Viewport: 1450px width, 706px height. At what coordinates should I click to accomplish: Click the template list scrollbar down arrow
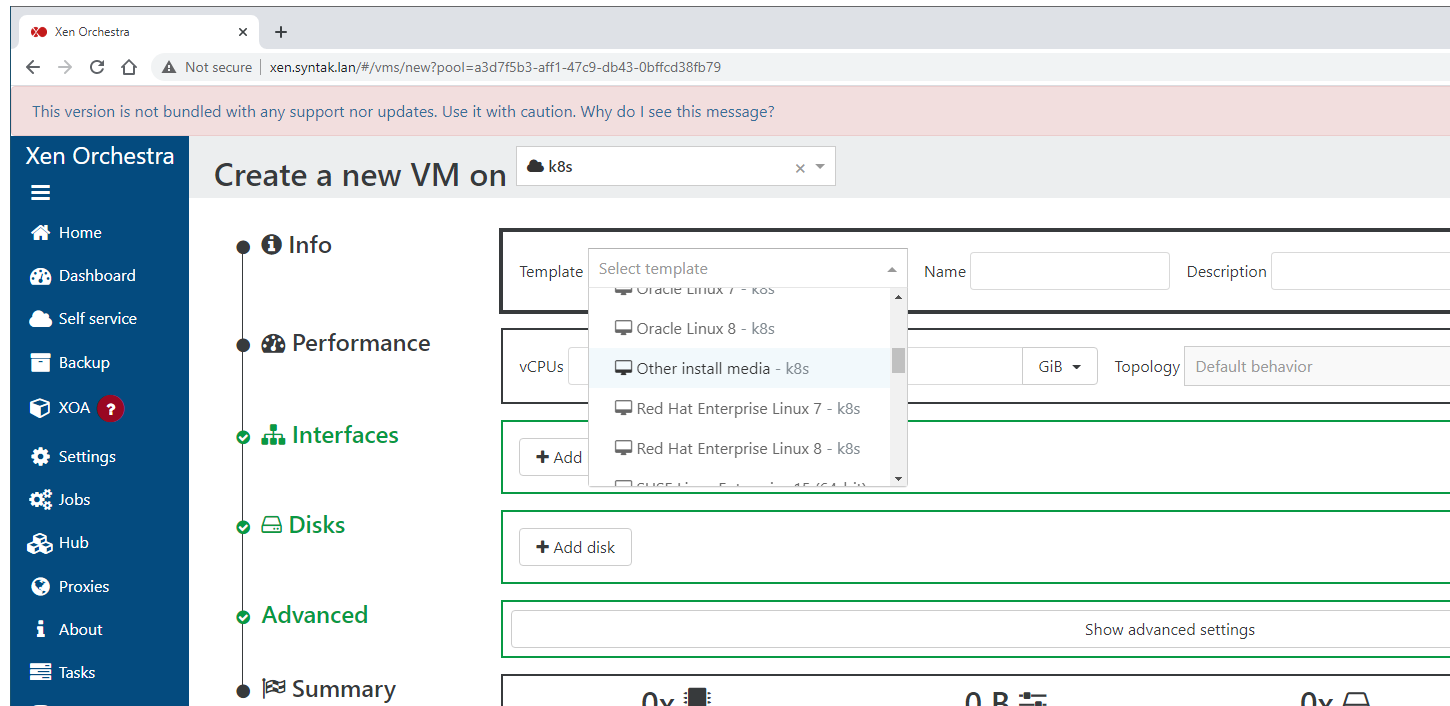pyautogui.click(x=898, y=479)
